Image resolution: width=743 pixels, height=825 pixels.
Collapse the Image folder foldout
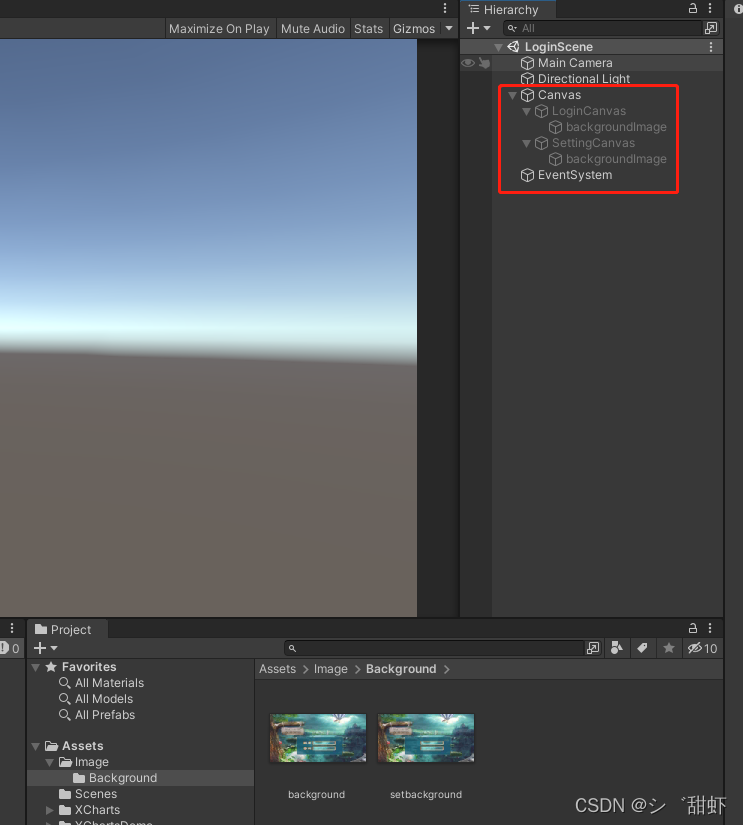tap(49, 762)
